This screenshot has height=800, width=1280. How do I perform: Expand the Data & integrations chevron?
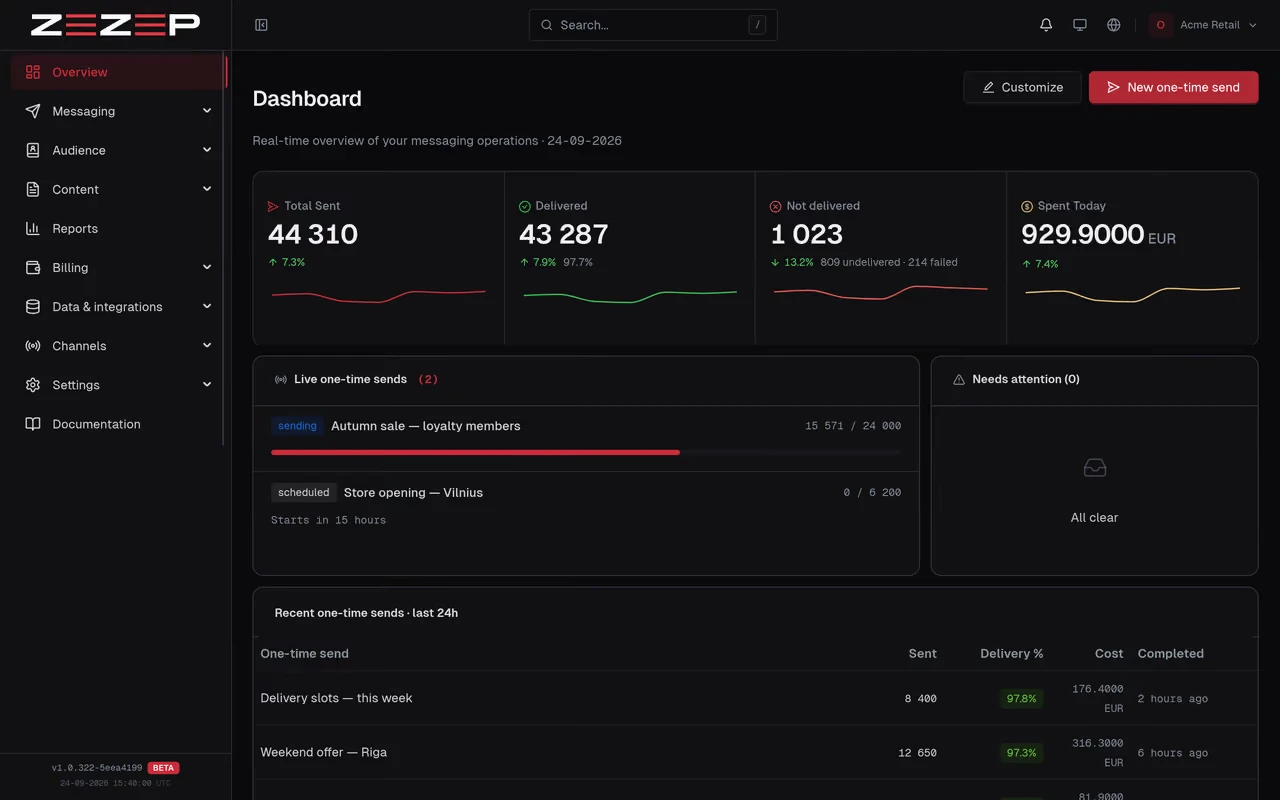(207, 306)
